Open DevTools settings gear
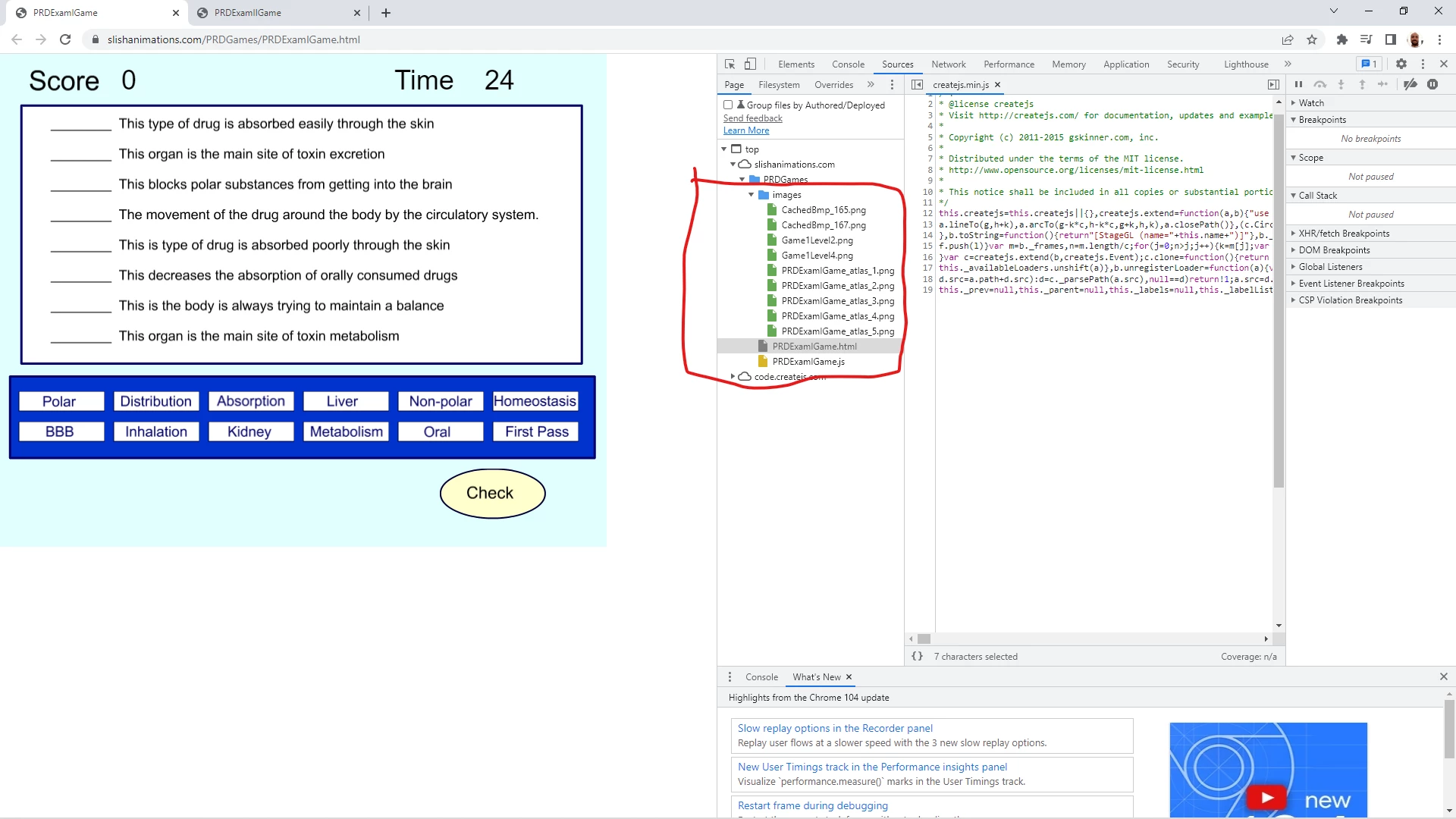 pyautogui.click(x=1401, y=64)
